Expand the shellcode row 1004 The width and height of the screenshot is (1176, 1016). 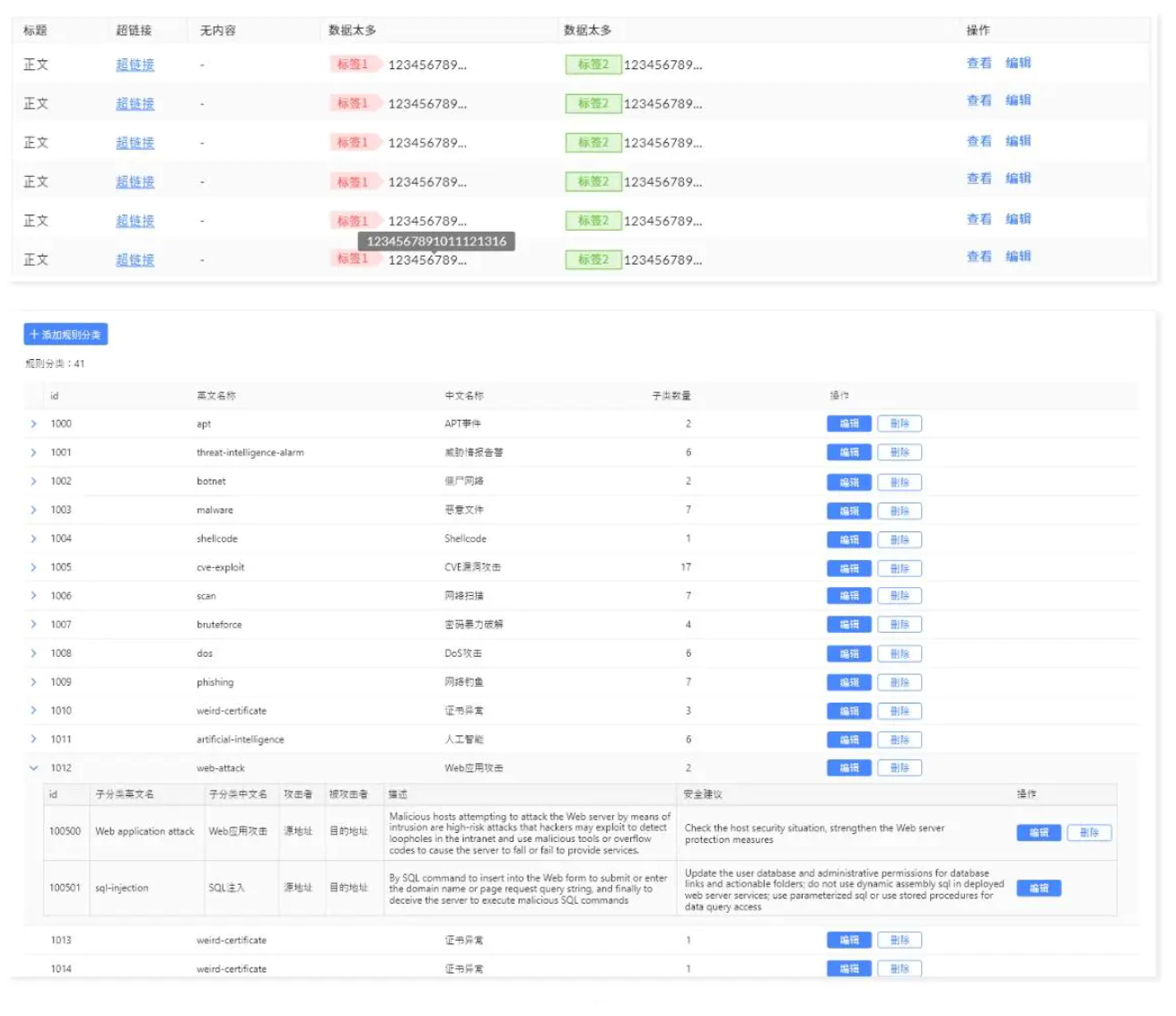coord(33,539)
